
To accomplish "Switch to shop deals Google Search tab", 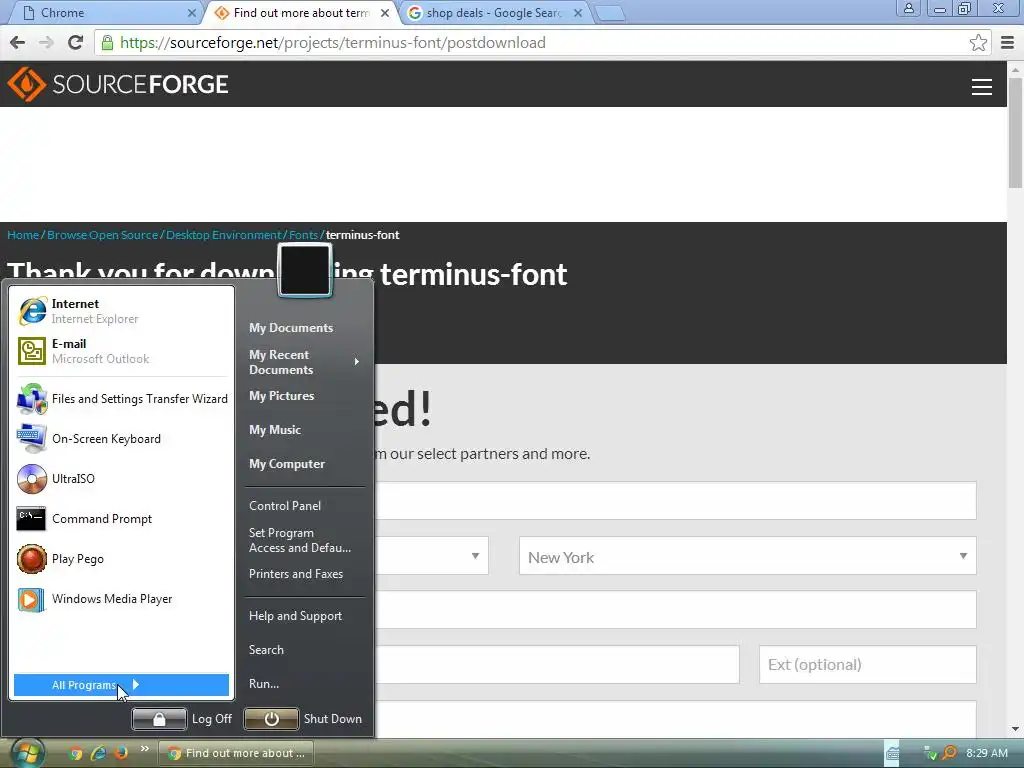I will click(494, 13).
